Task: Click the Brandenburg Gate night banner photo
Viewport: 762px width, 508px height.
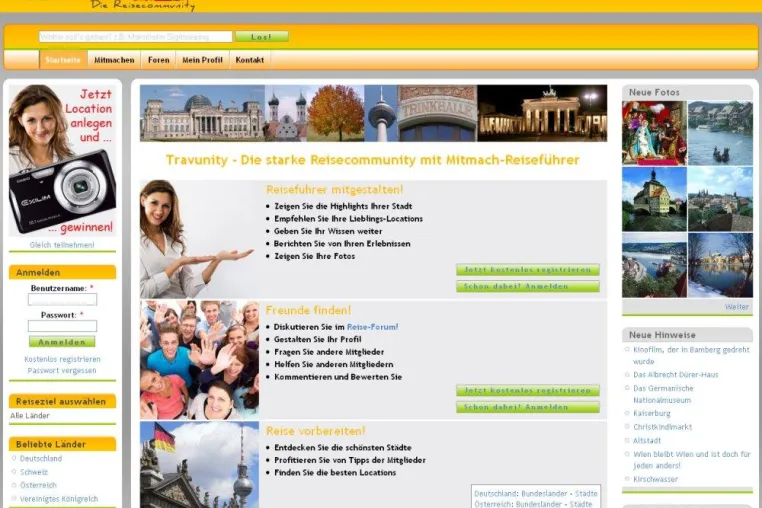Action: click(x=542, y=113)
